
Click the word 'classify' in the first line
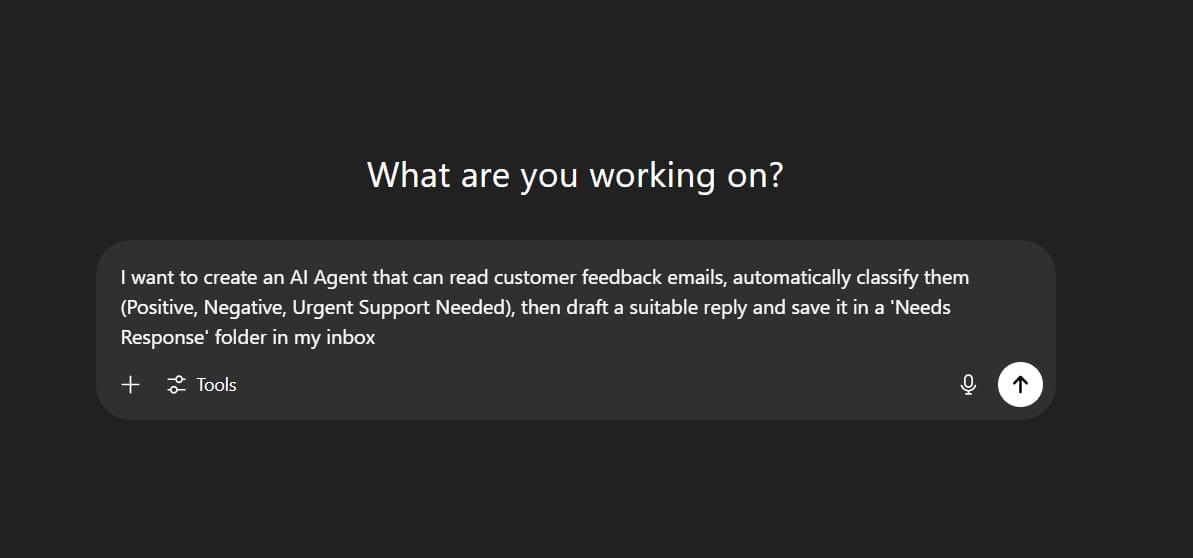click(x=886, y=278)
